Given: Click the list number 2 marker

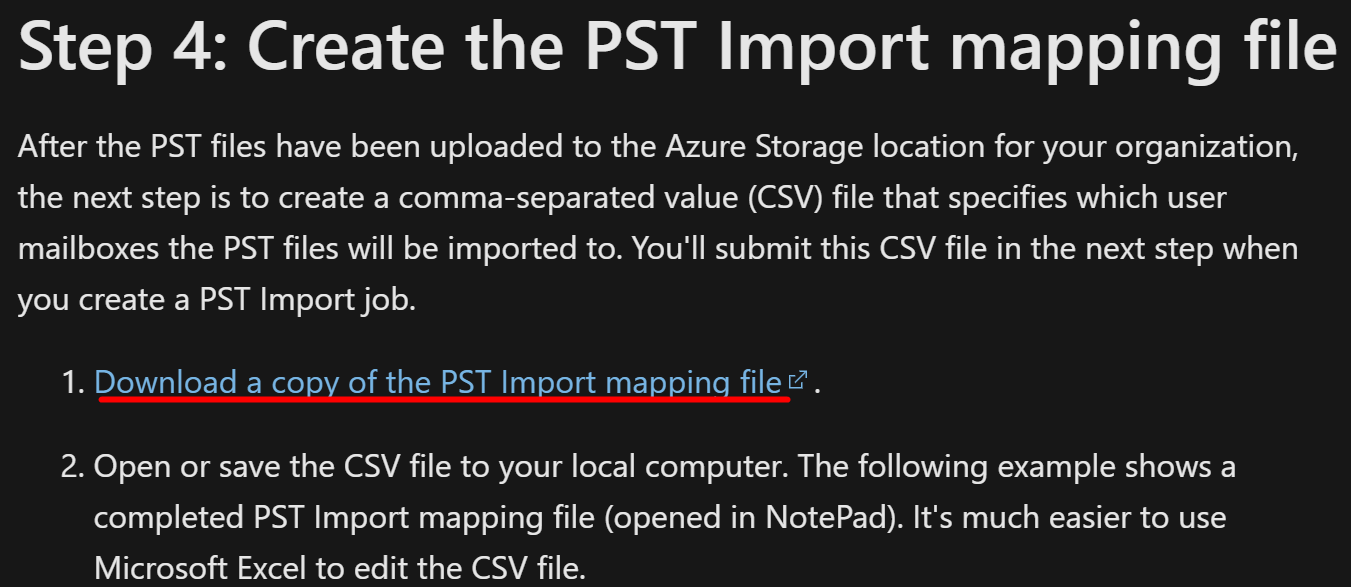Looking at the screenshot, I should coord(74,467).
